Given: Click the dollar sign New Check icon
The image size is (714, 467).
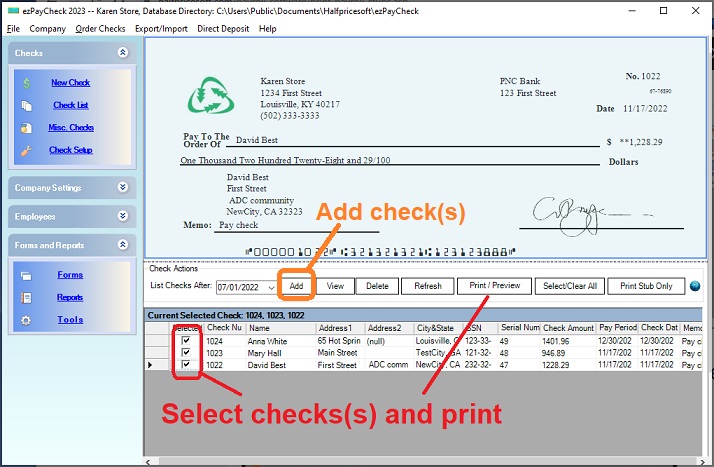Looking at the screenshot, I should [x=27, y=83].
